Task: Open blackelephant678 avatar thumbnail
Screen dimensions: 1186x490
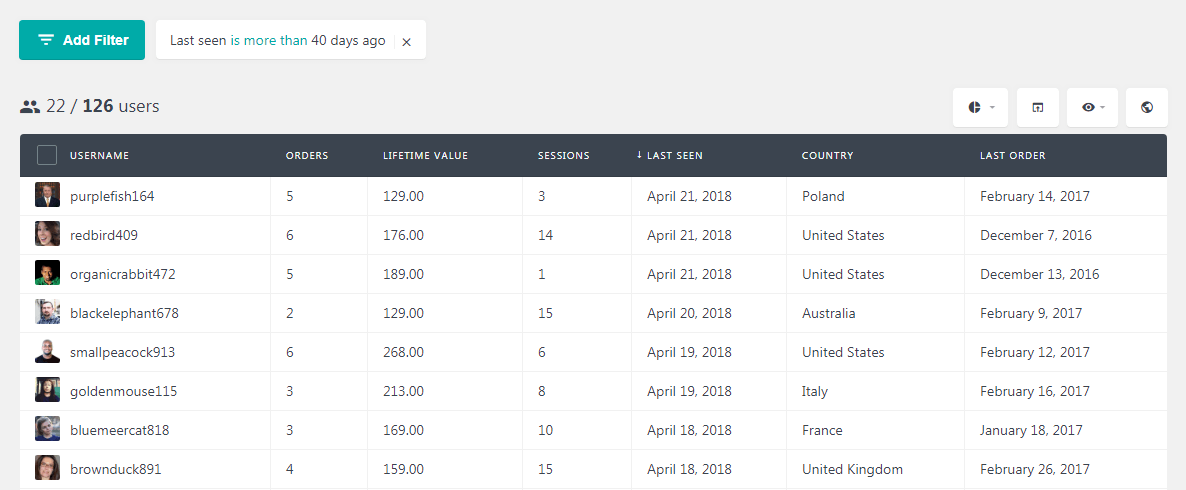Action: [x=48, y=312]
